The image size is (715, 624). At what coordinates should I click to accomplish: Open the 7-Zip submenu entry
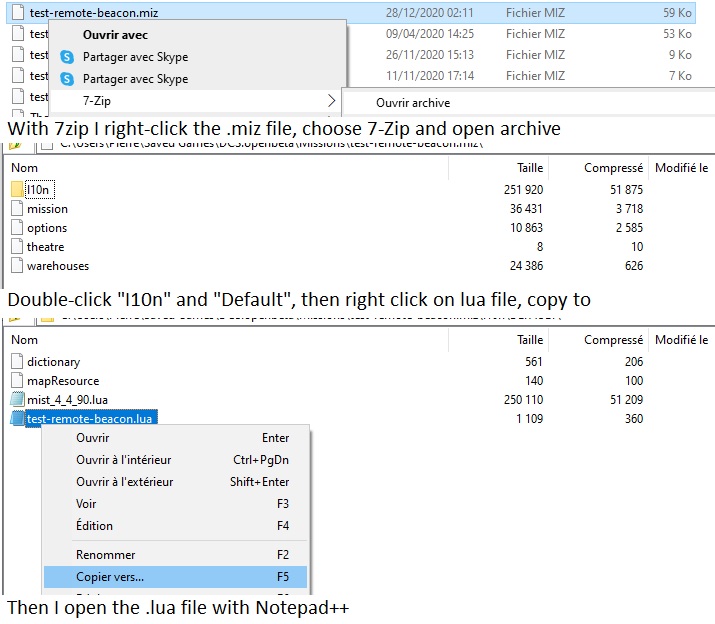(x=197, y=101)
